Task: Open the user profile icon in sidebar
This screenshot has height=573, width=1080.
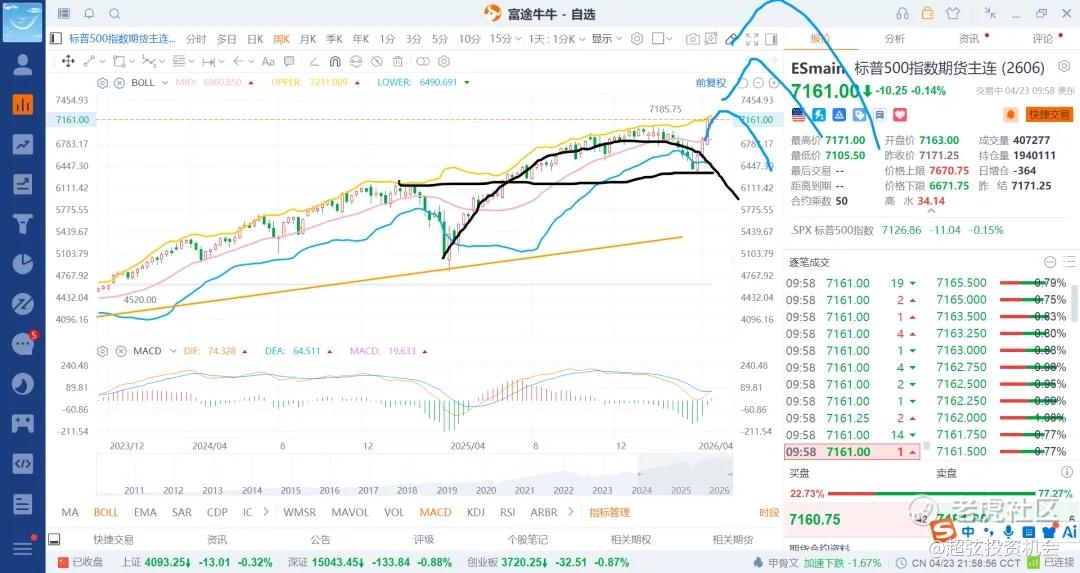Action: [23, 64]
